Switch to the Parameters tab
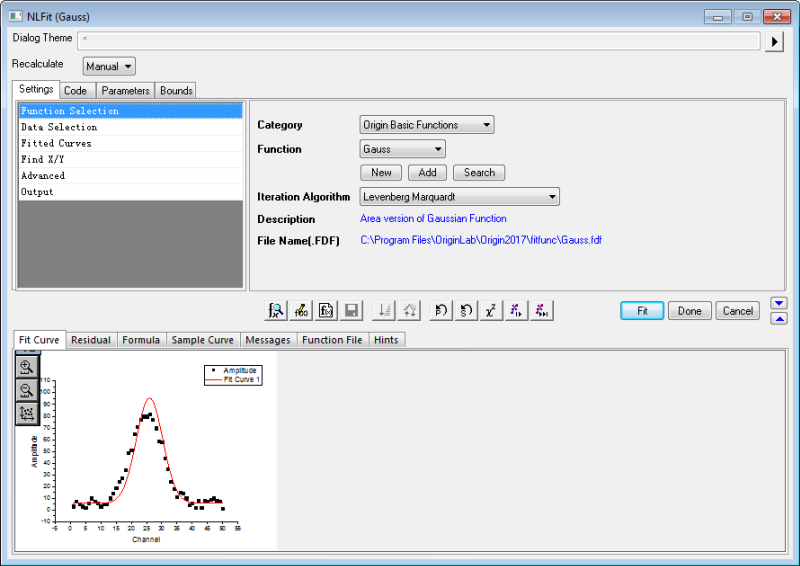The height and width of the screenshot is (566, 800). click(125, 91)
